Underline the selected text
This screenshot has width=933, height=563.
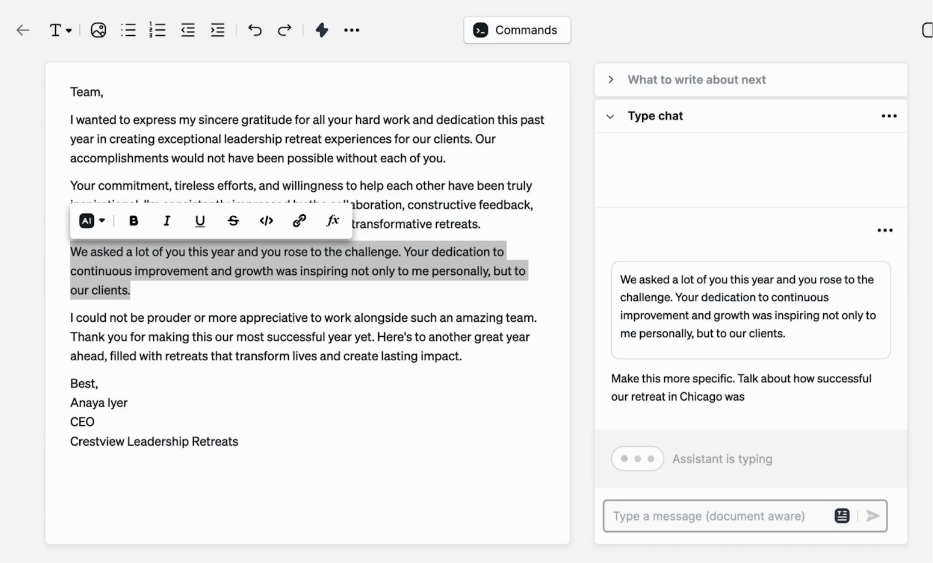[200, 221]
